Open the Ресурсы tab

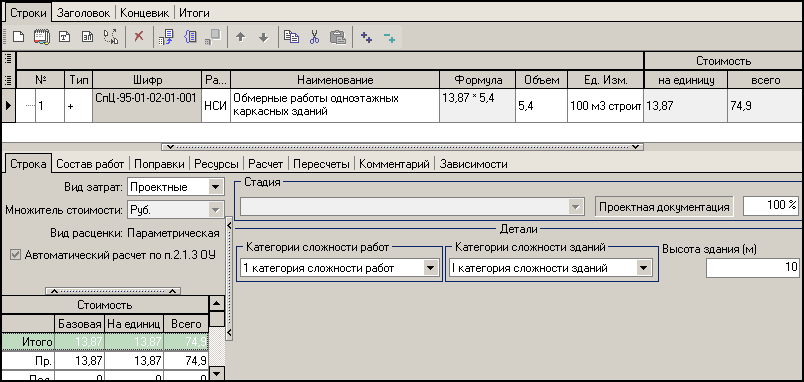click(x=216, y=164)
